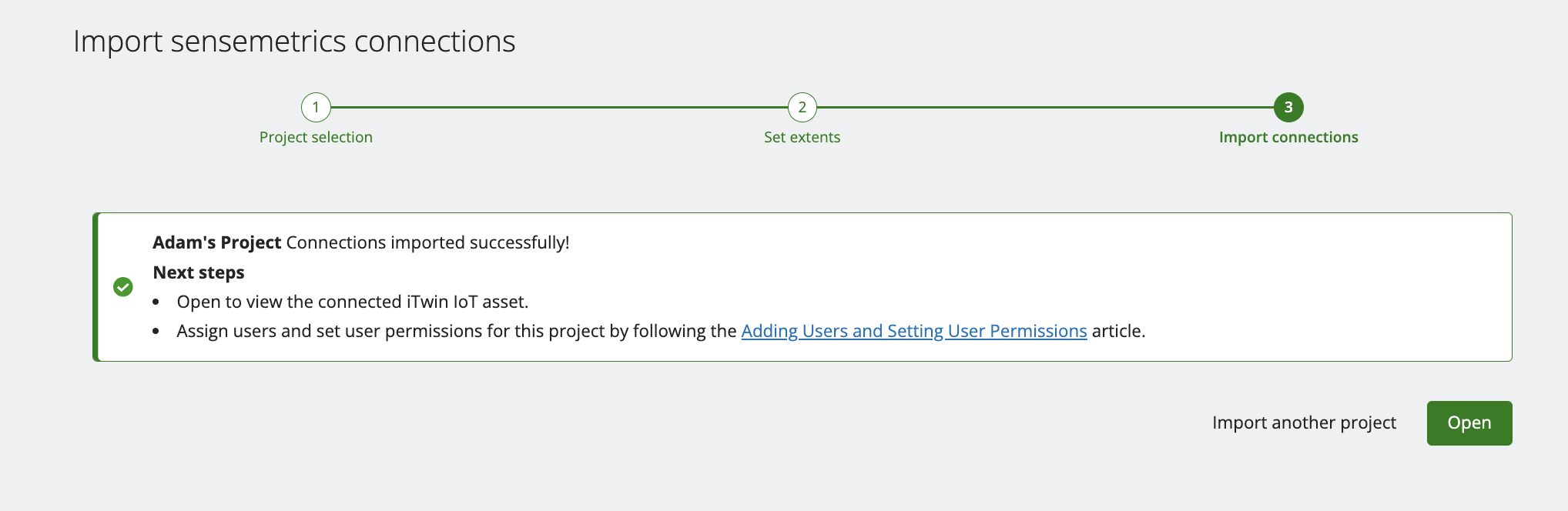The width and height of the screenshot is (1568, 511).
Task: Select the filled step 3 circle
Action: tap(1288, 108)
